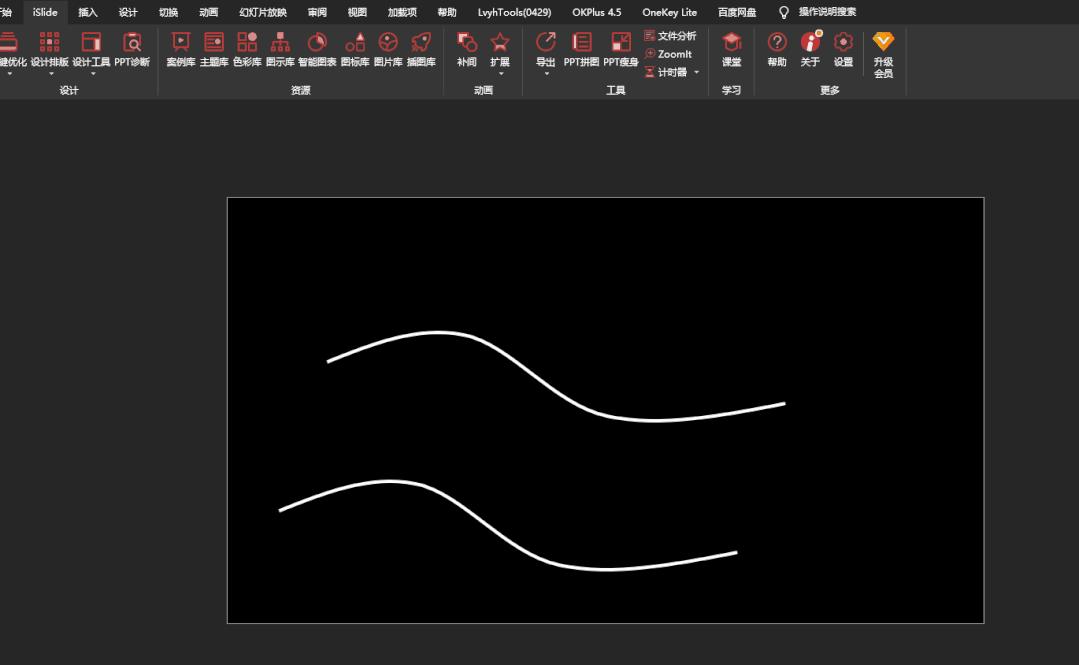Open the 图示库 diagram library
Viewport: 1079px width, 665px height.
tap(280, 49)
